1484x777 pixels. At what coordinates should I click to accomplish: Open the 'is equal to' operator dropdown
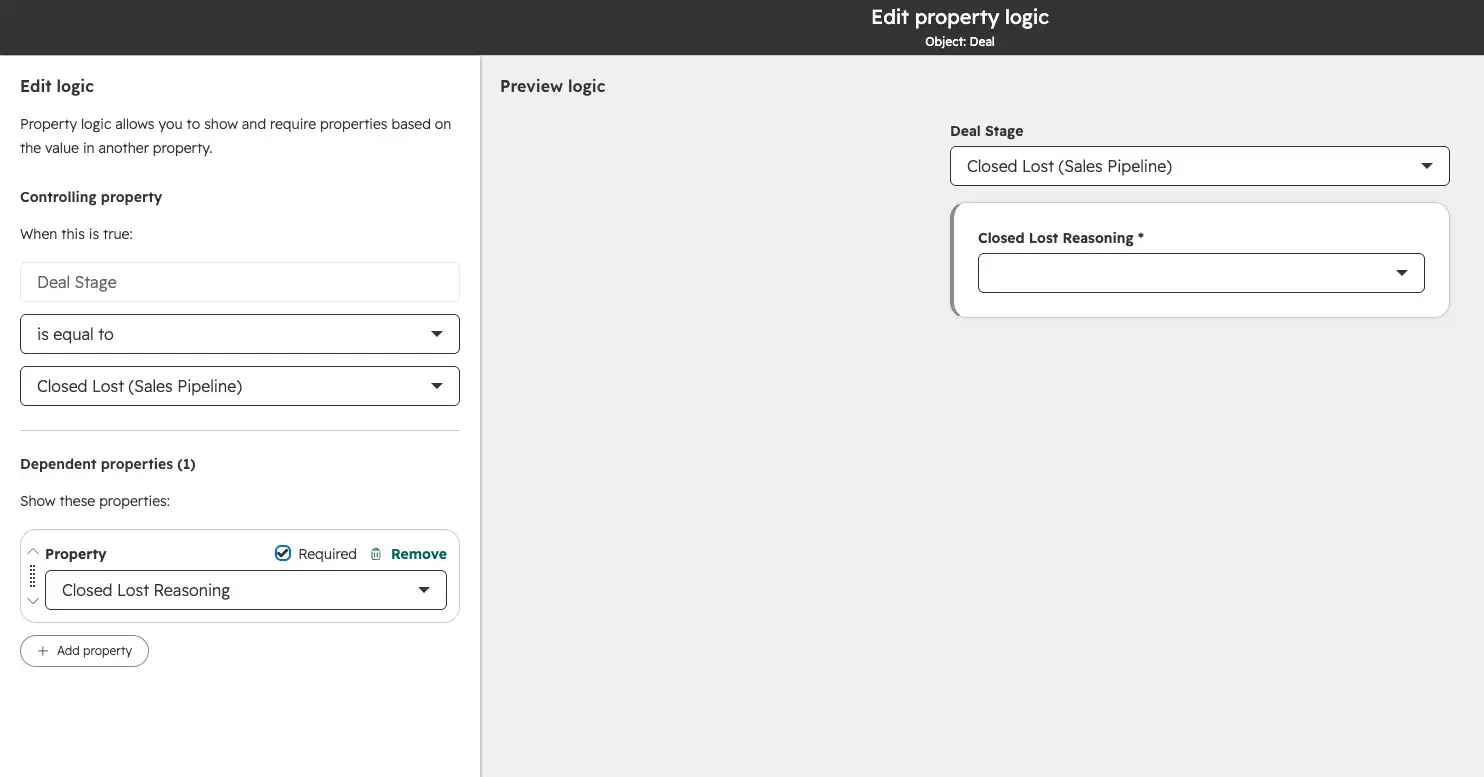[240, 334]
